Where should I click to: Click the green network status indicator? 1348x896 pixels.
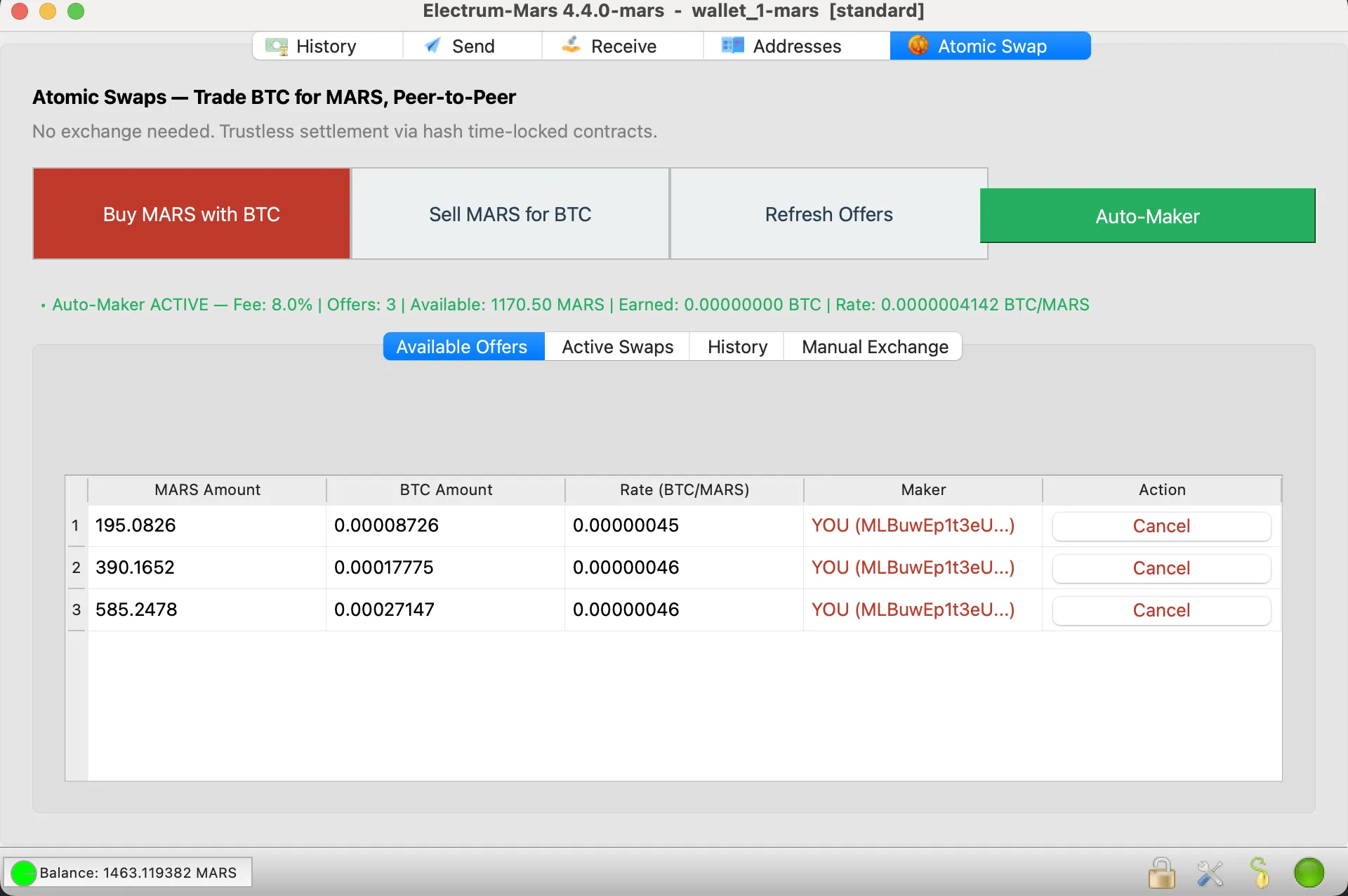1309,873
